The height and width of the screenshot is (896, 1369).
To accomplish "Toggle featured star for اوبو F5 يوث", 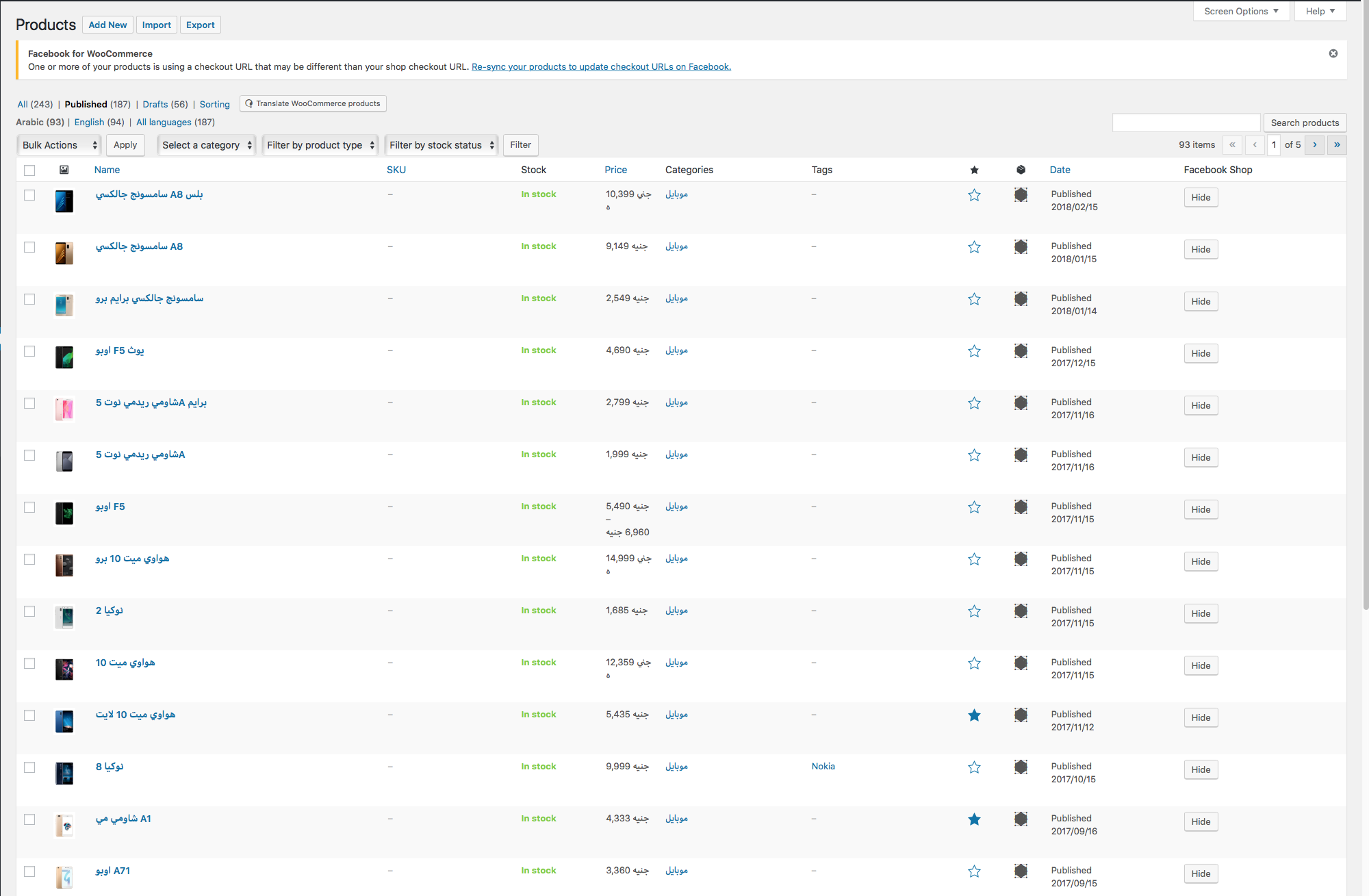I will [x=974, y=351].
